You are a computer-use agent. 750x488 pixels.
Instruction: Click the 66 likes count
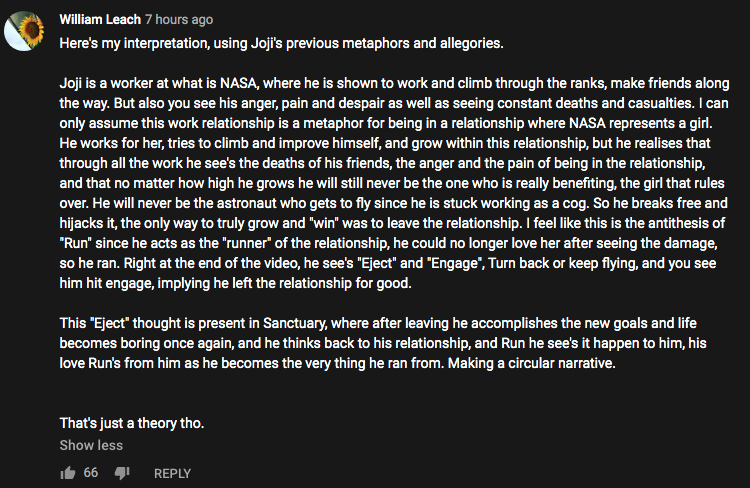coord(91,473)
